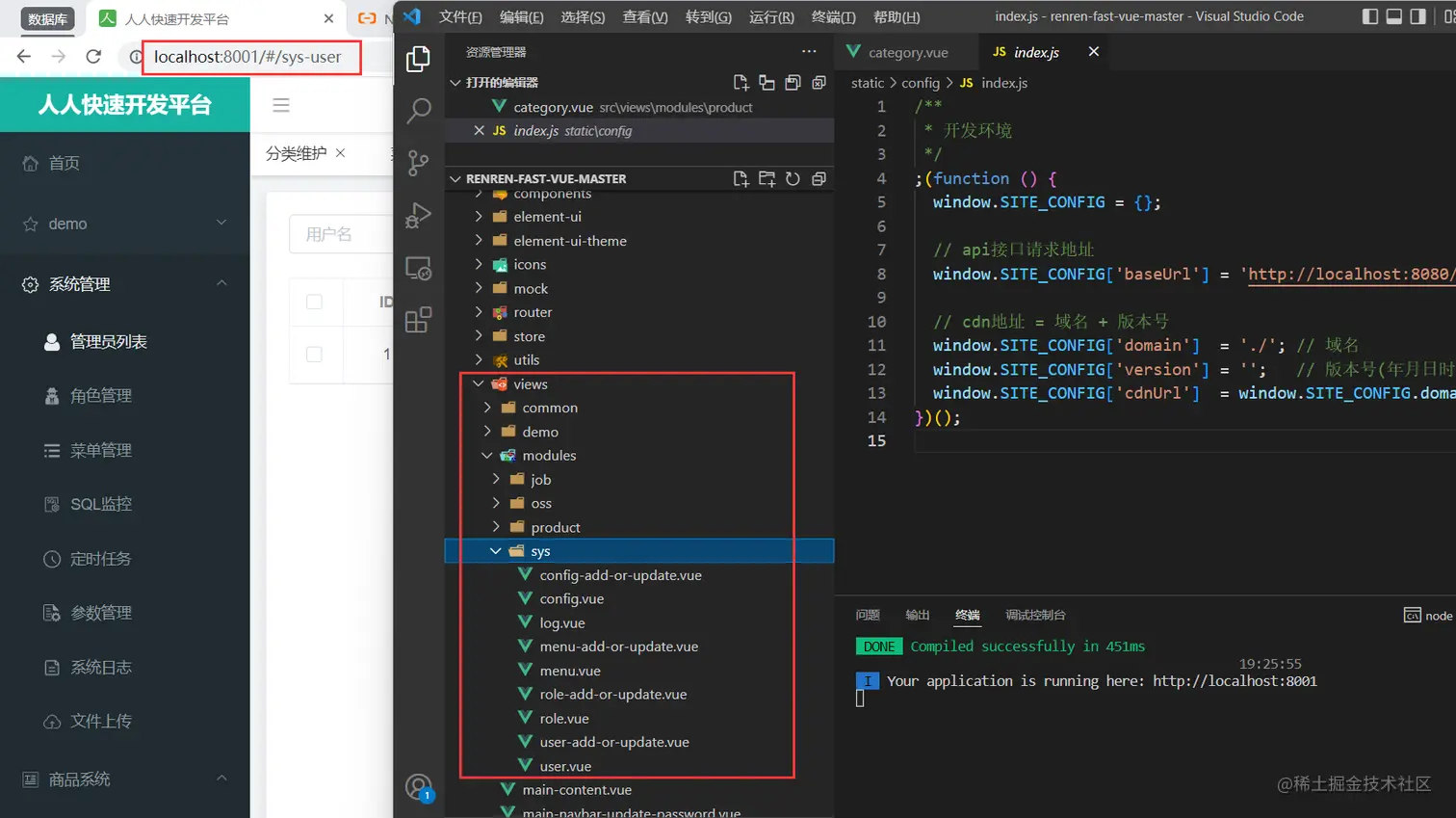The image size is (1456, 818).
Task: Open the Explorer view in VS Code activity bar
Action: [x=418, y=60]
